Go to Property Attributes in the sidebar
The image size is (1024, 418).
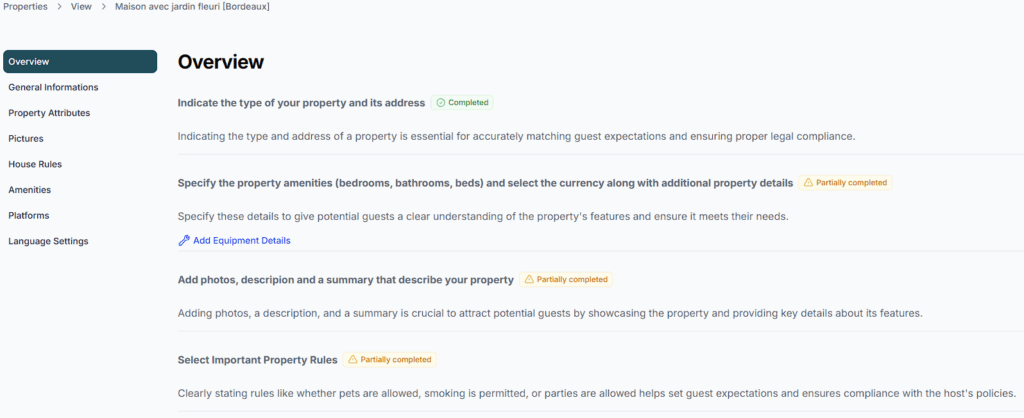click(x=49, y=113)
